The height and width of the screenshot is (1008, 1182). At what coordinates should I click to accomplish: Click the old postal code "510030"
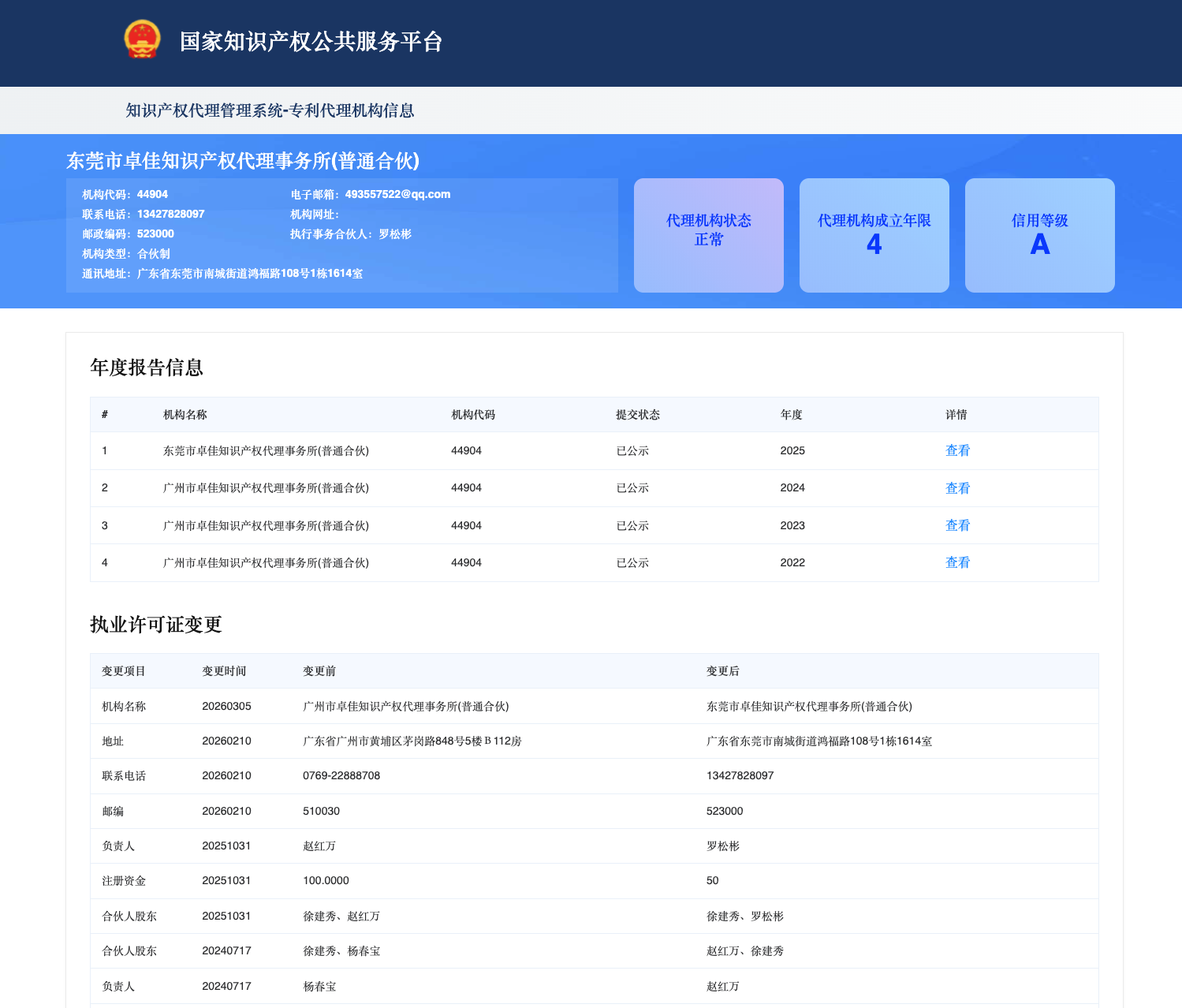click(321, 811)
